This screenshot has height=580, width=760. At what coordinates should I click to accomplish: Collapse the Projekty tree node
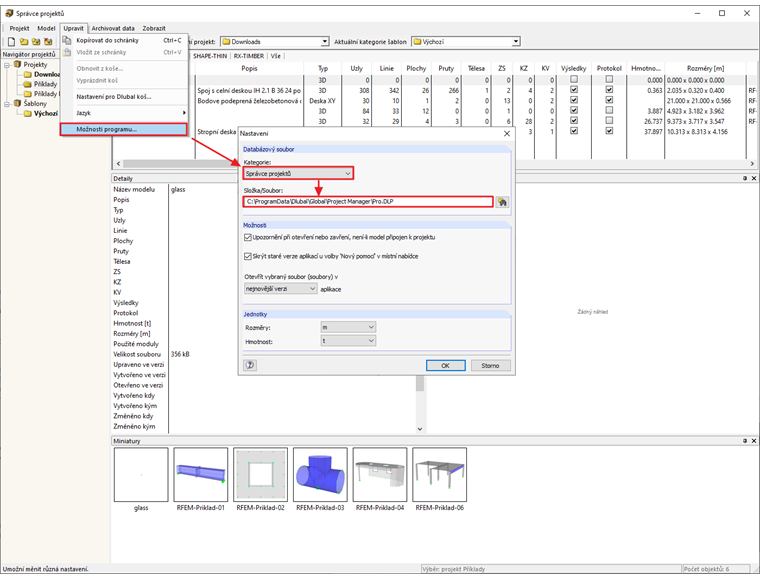pos(7,65)
